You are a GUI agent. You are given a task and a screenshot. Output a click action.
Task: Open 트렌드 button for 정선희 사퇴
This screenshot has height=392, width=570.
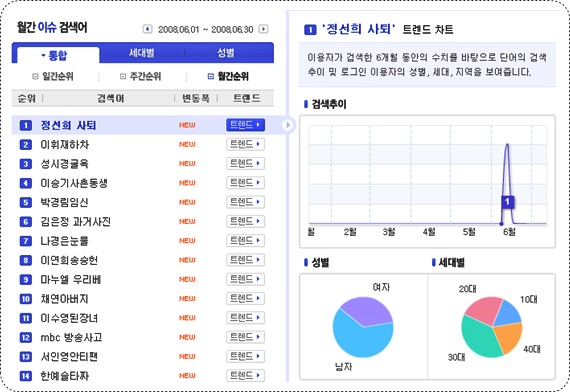pos(245,125)
